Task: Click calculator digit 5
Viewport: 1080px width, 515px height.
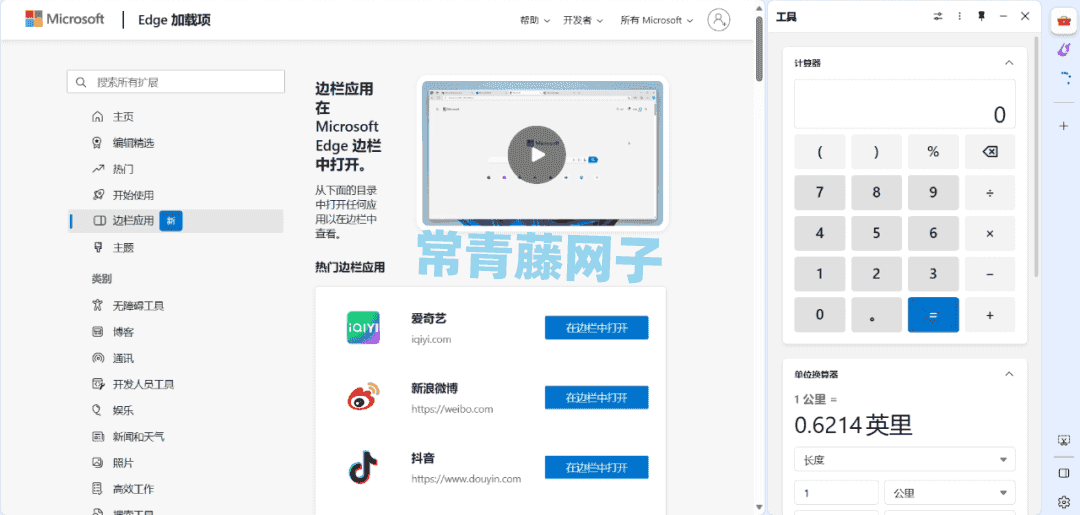Action: click(876, 233)
